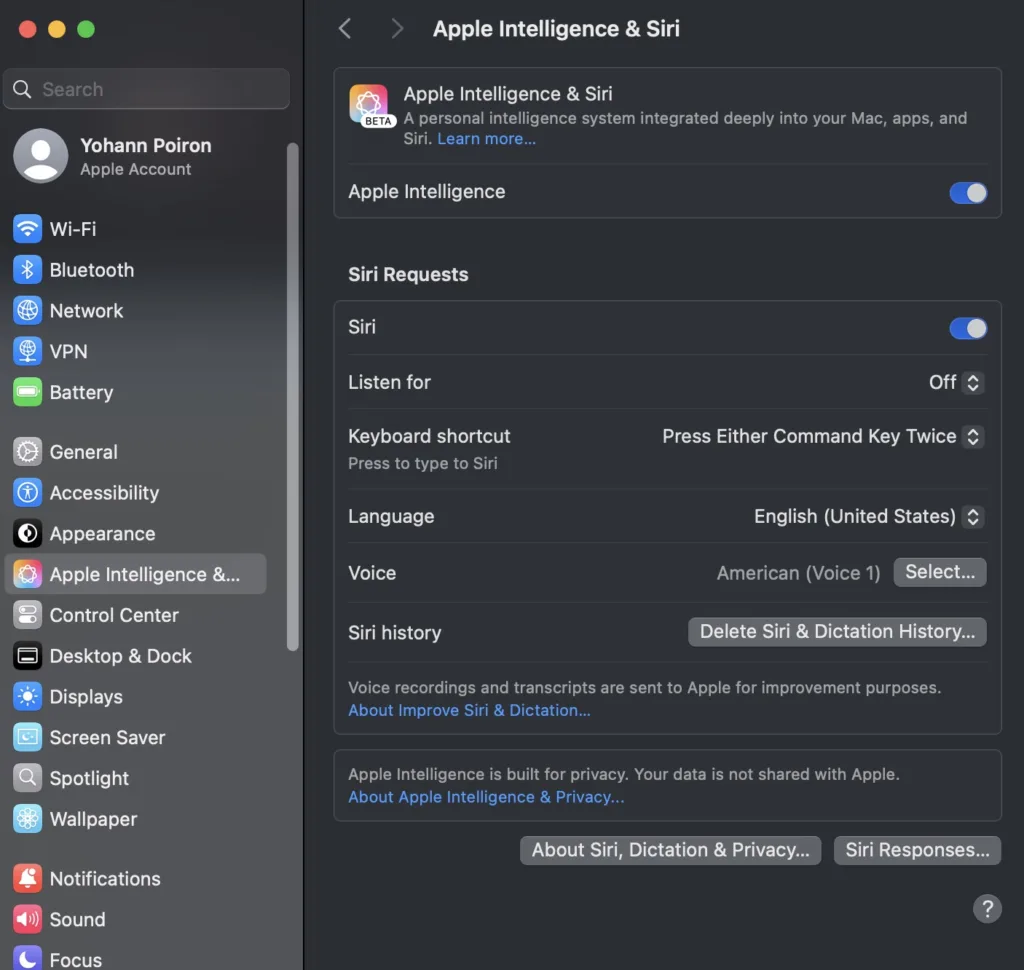Select Appearance in the sidebar

135,534
